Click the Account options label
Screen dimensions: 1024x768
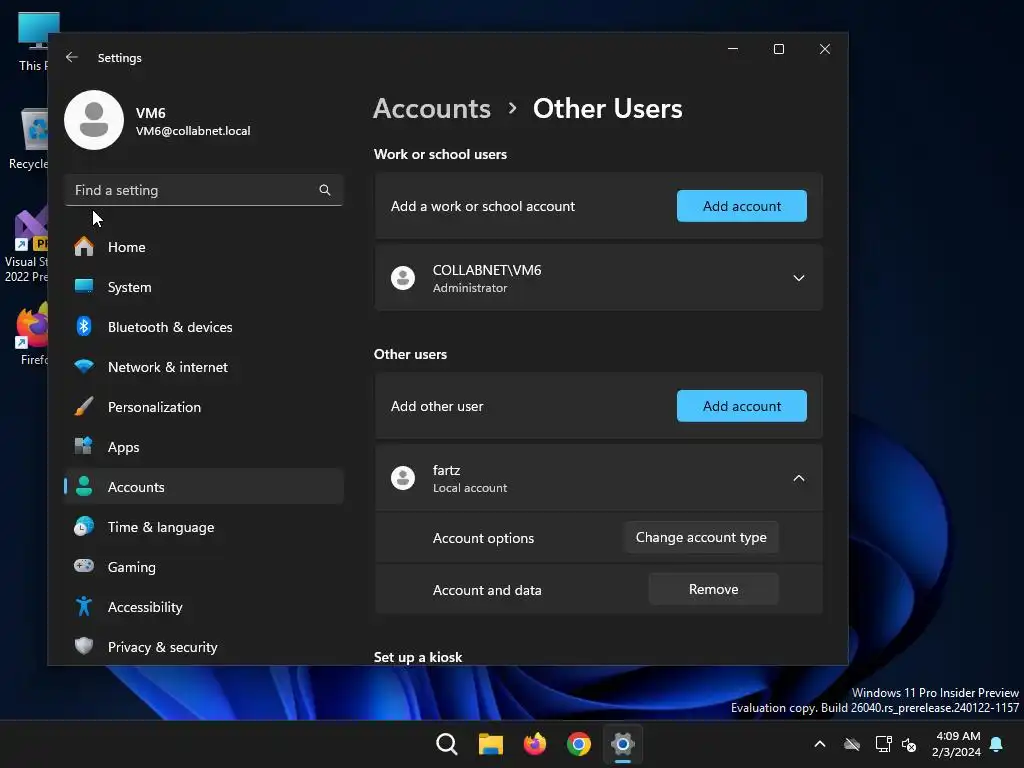pos(483,538)
